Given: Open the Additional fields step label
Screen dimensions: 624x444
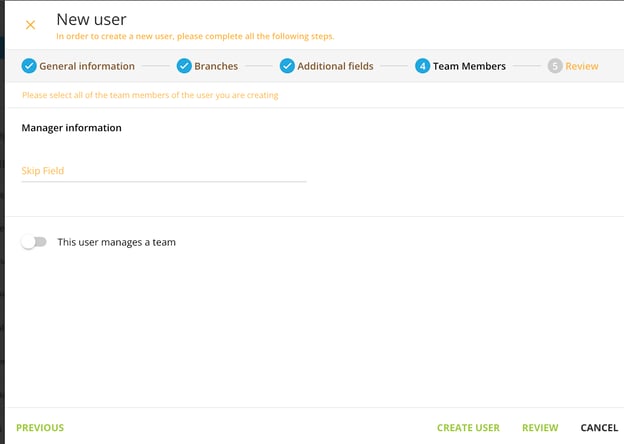Looking at the screenshot, I should click(335, 66).
